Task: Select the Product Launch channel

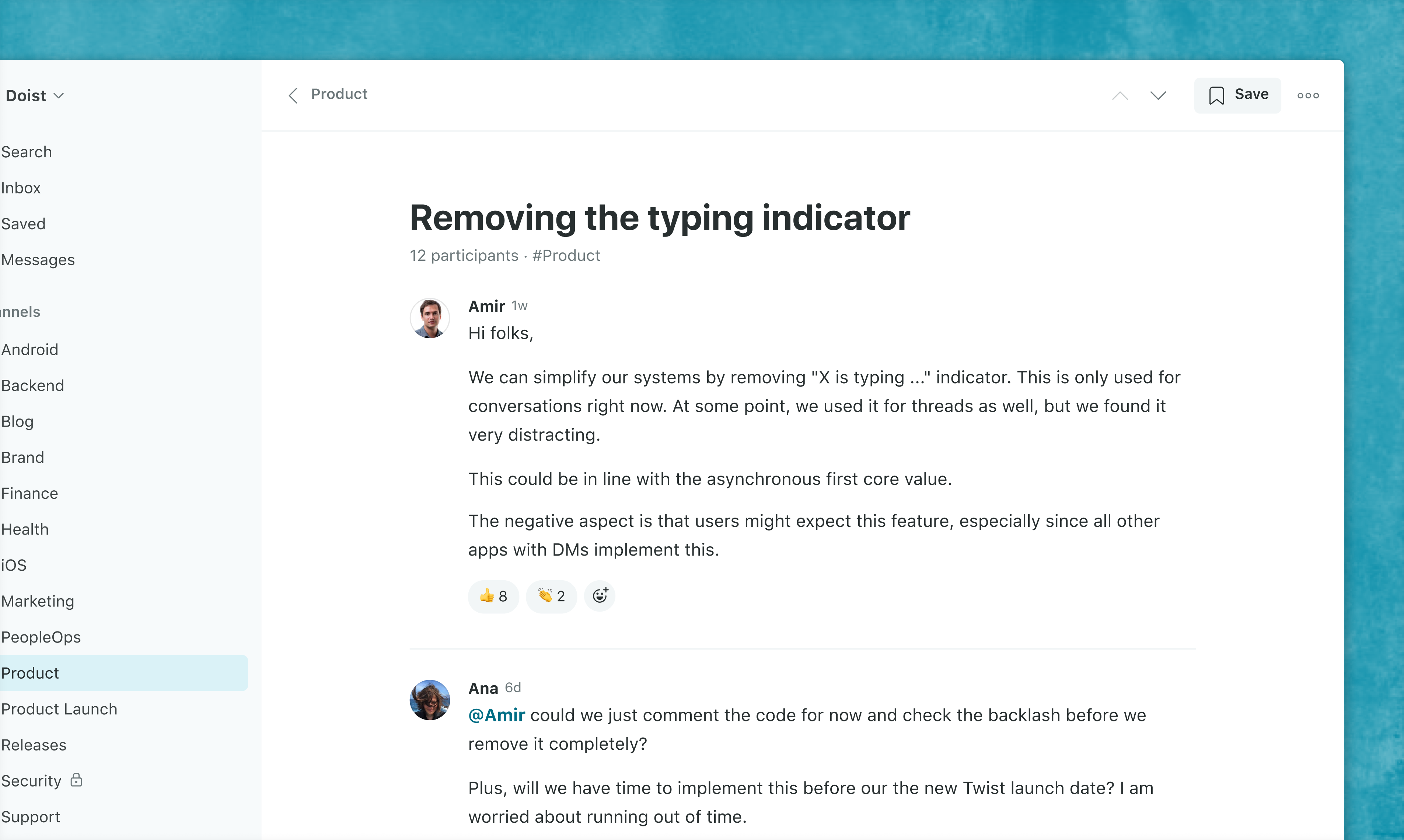Action: pos(59,709)
